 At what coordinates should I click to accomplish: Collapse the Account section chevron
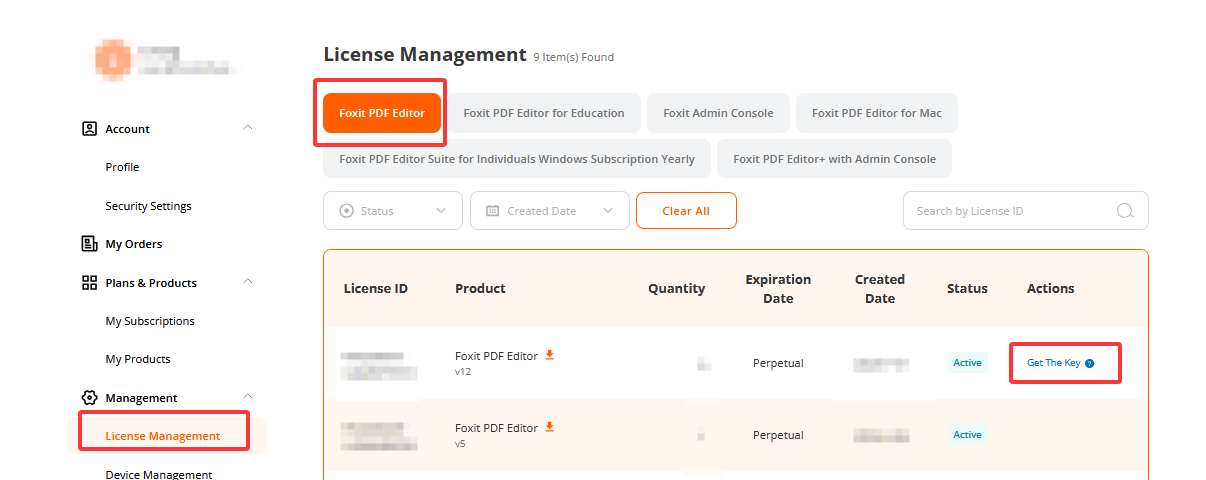pos(248,127)
